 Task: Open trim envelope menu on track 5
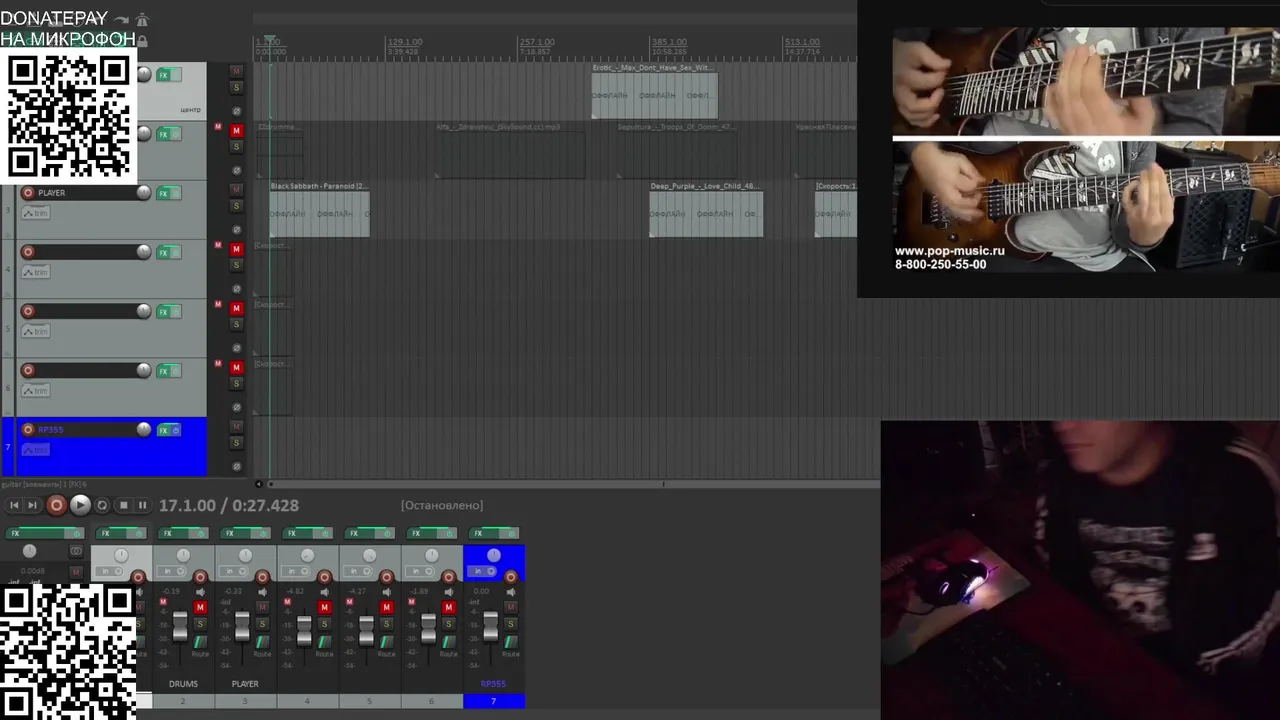point(36,331)
